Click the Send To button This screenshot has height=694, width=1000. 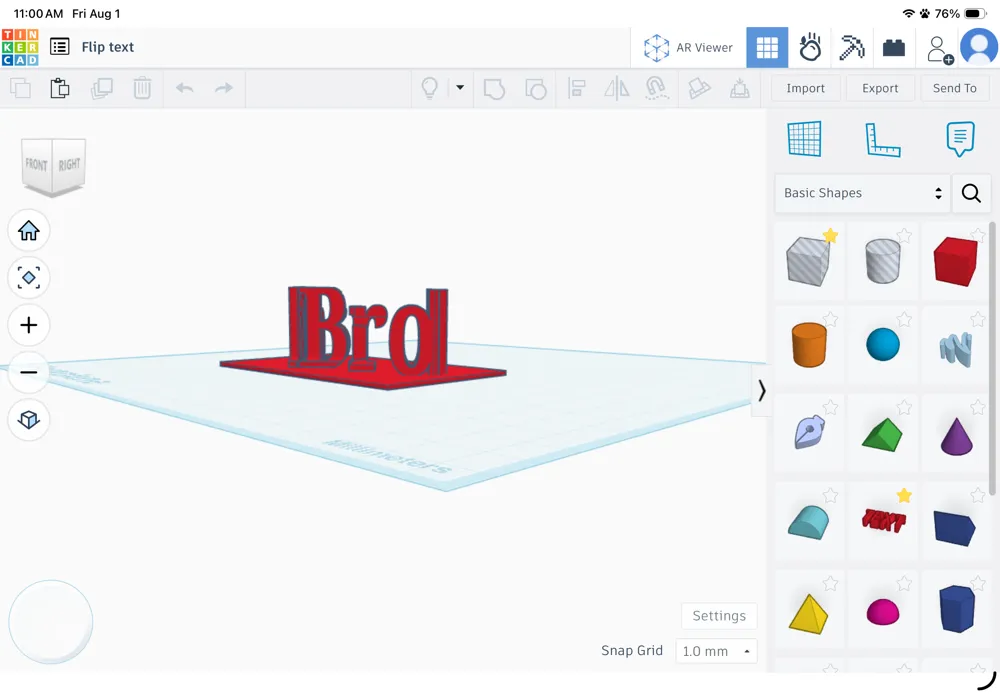pyautogui.click(x=955, y=88)
